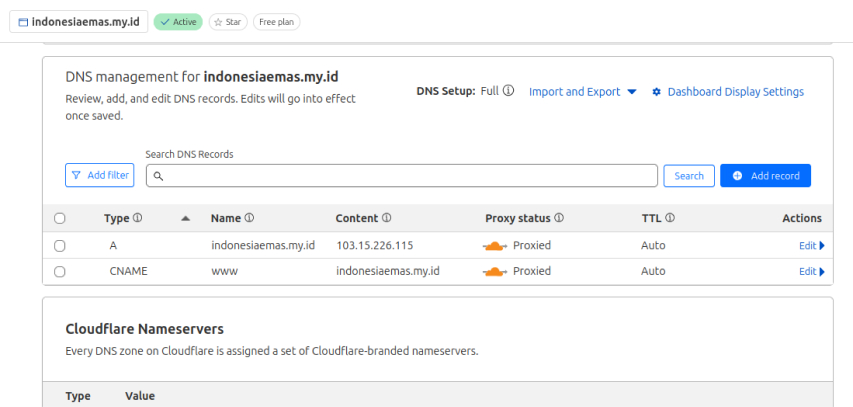Click the info icon beside Name column header

point(249,218)
